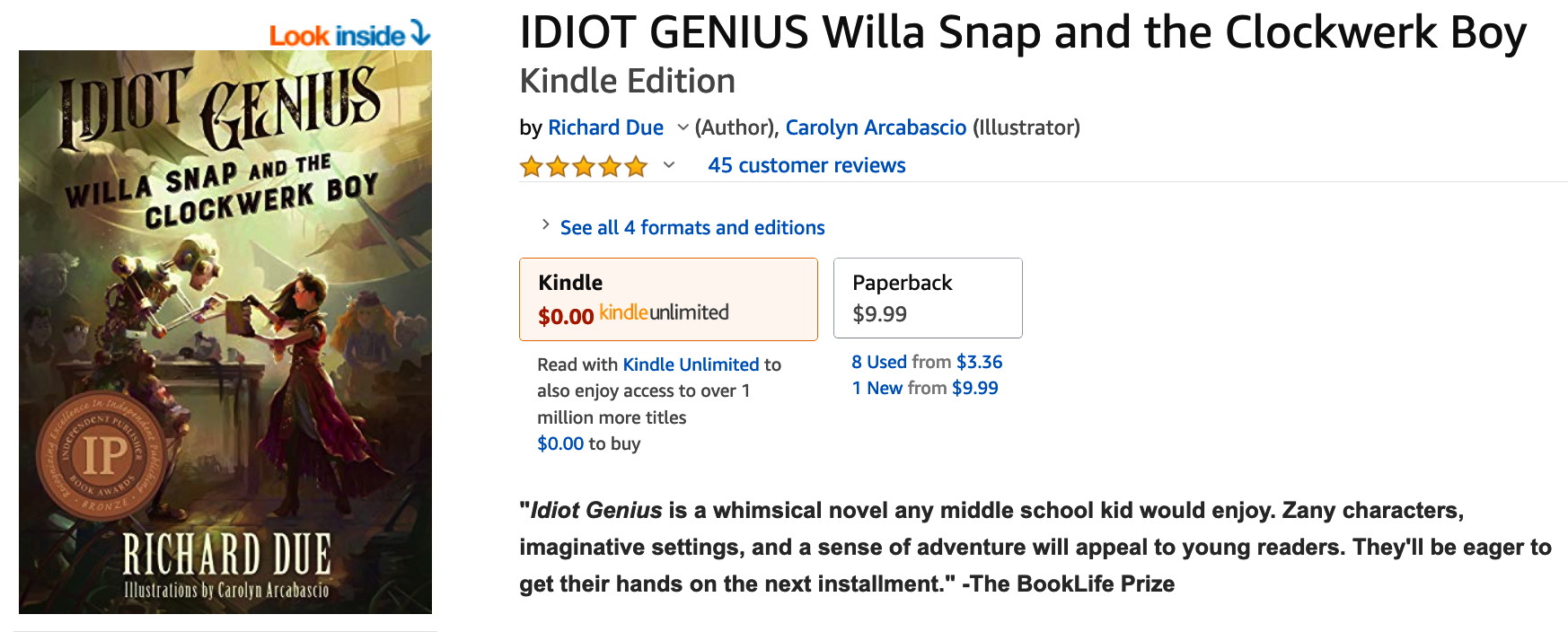This screenshot has width=1568, height=632.
Task: Click the book cover thumbnail
Action: pos(225,332)
